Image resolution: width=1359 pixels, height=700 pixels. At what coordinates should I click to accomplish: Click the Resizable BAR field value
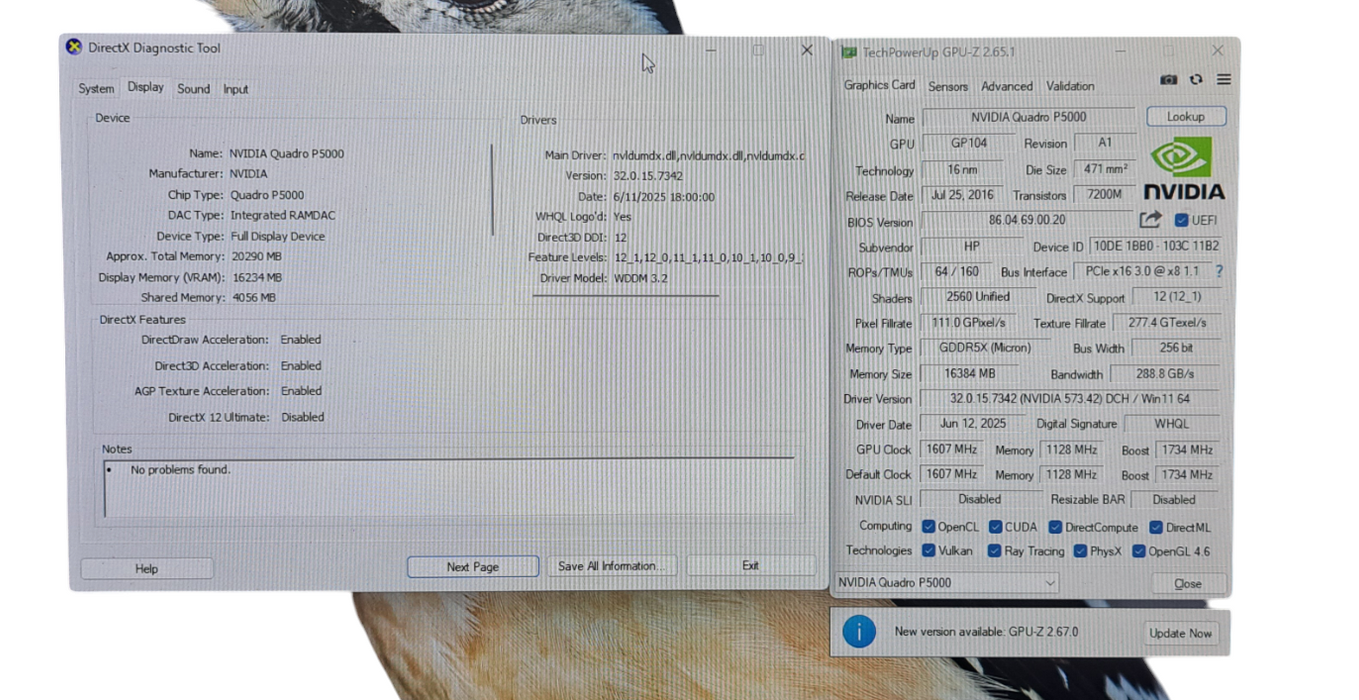point(1173,499)
